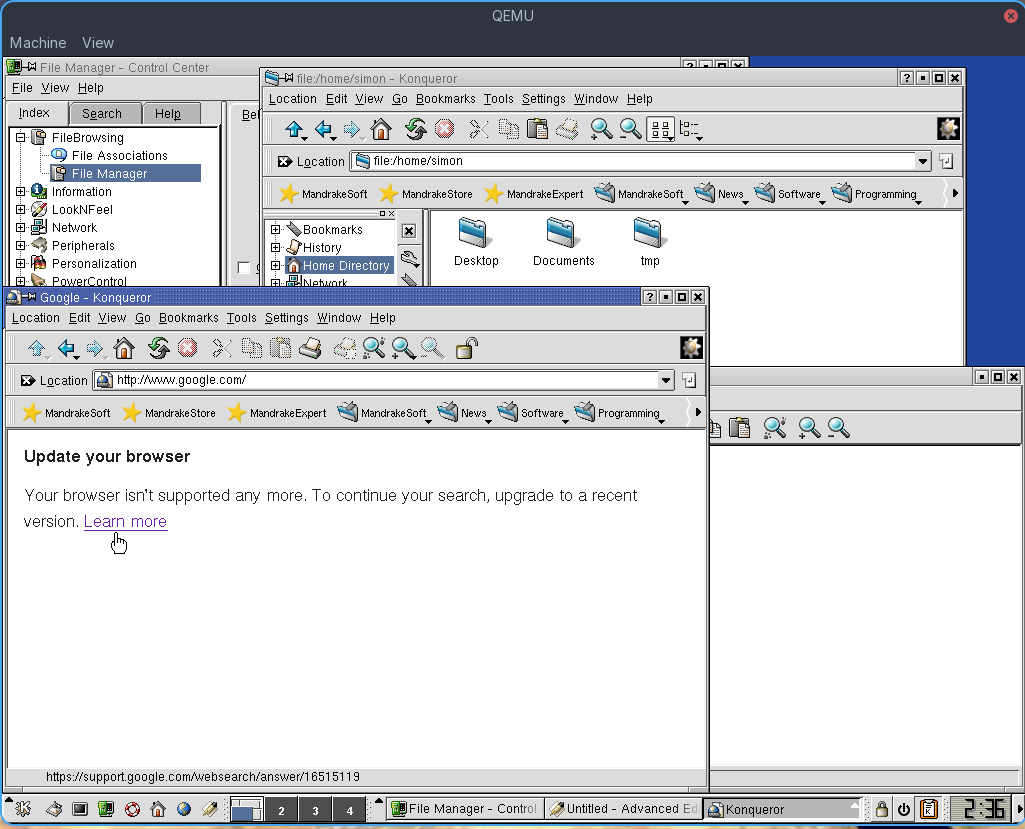Select Icon view button in file:/home/simon Konqueror

(x=661, y=129)
